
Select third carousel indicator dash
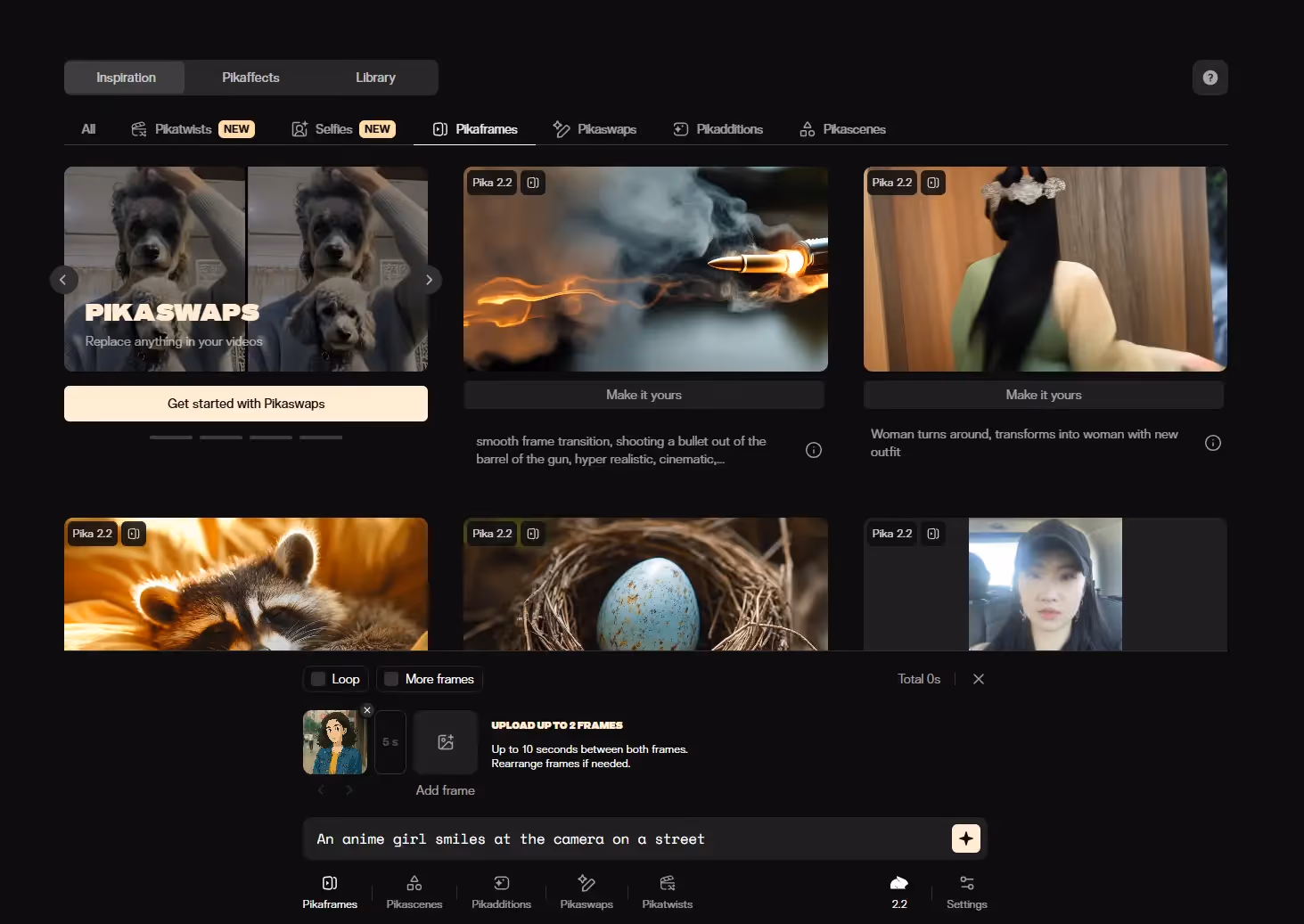271,437
